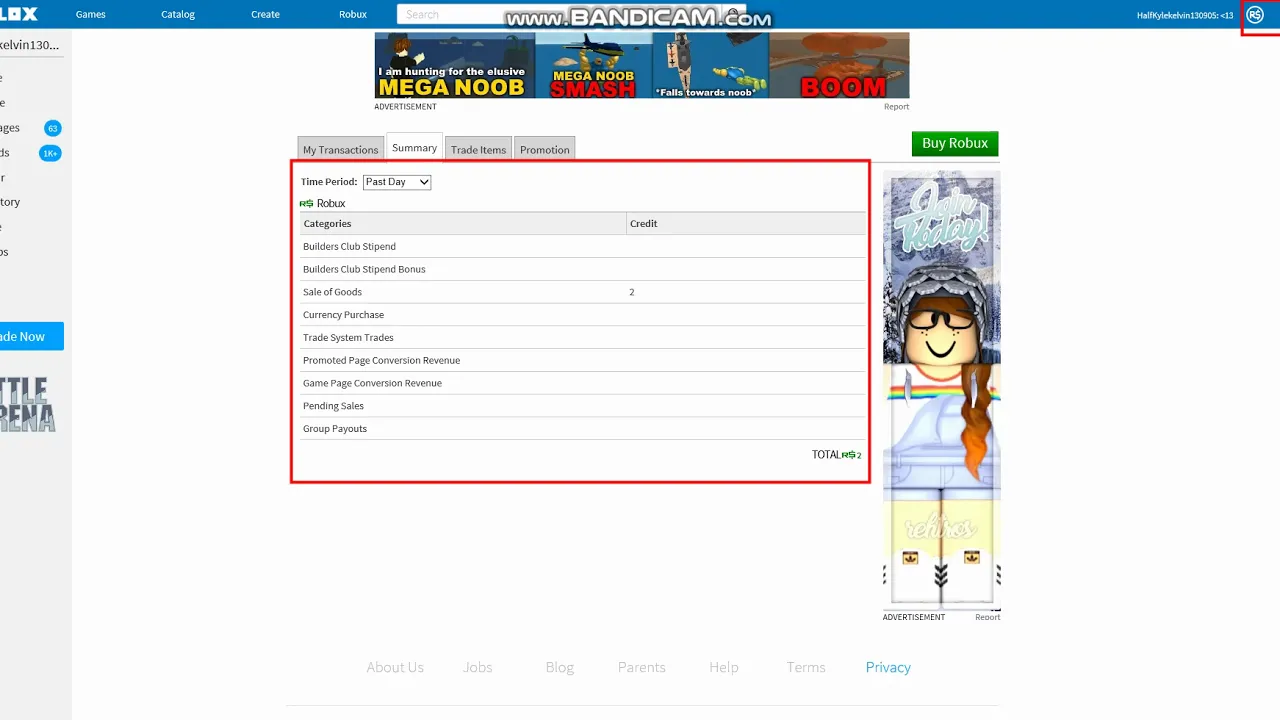Viewport: 1280px width, 720px height.
Task: Open the Promotion tab
Action: click(545, 149)
